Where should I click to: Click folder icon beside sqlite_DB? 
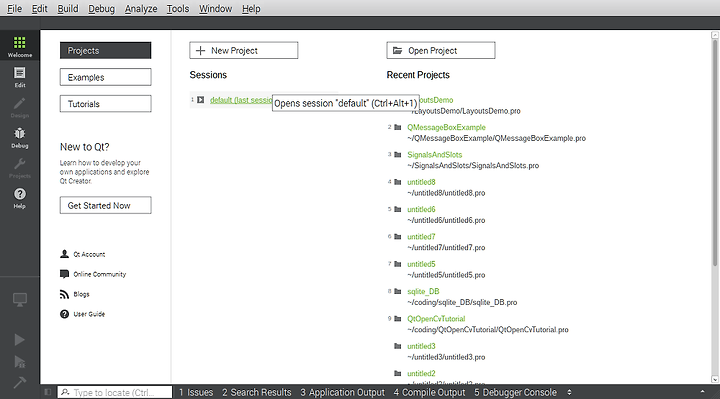pyautogui.click(x=398, y=291)
